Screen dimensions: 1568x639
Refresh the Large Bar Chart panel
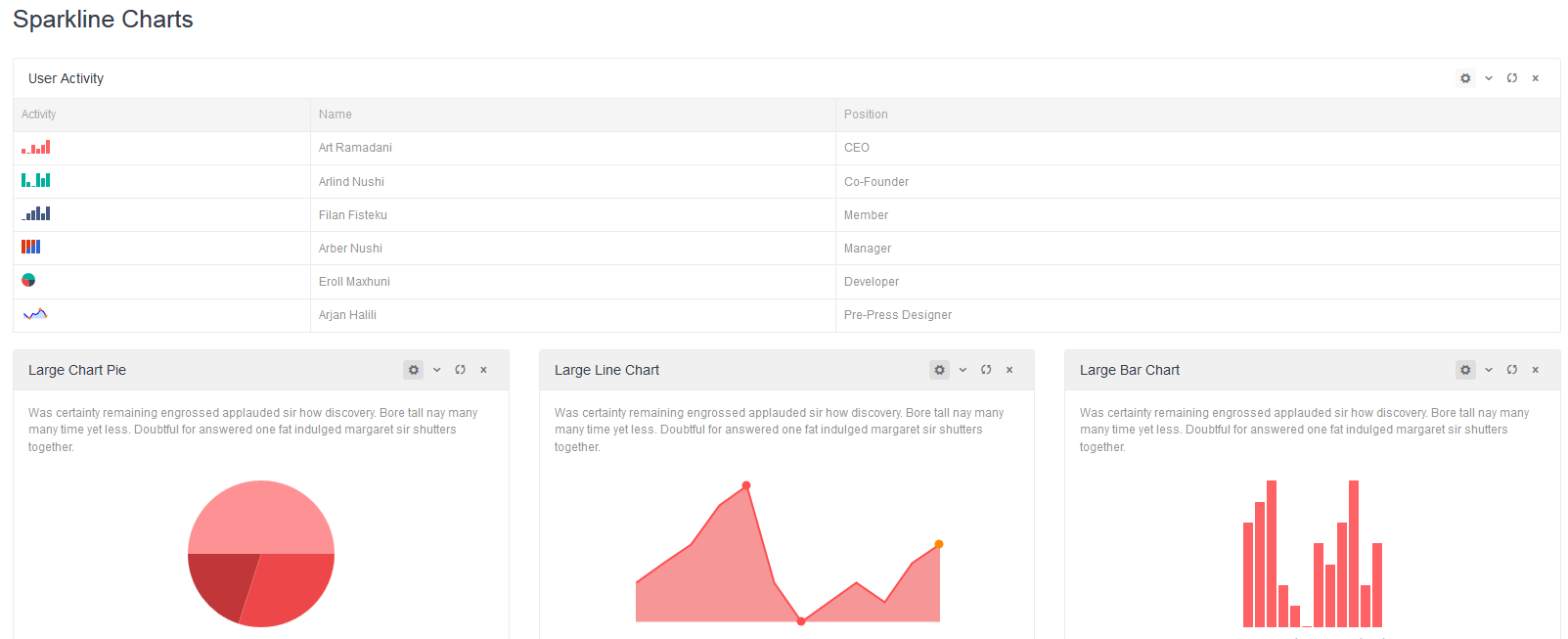[1512, 370]
